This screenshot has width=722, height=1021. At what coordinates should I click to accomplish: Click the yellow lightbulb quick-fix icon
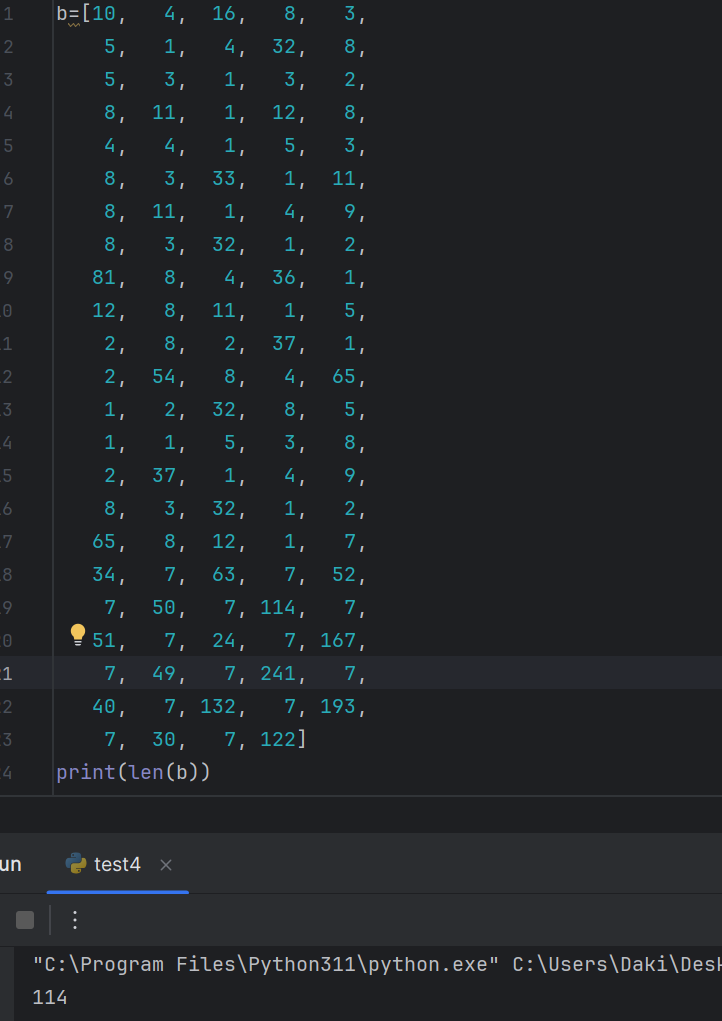(78, 635)
